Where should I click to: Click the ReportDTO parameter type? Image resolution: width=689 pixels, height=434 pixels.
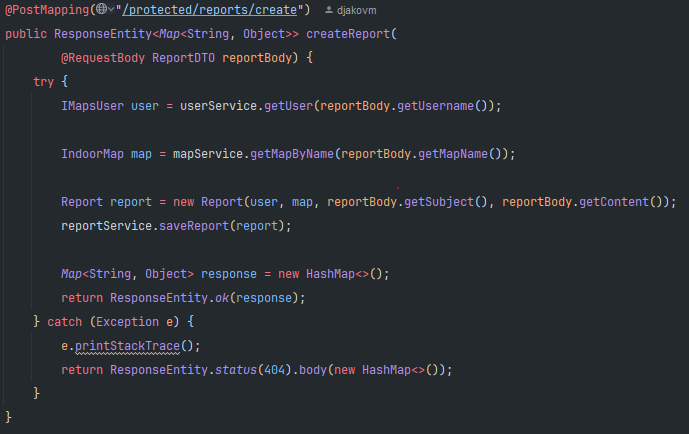(183, 58)
